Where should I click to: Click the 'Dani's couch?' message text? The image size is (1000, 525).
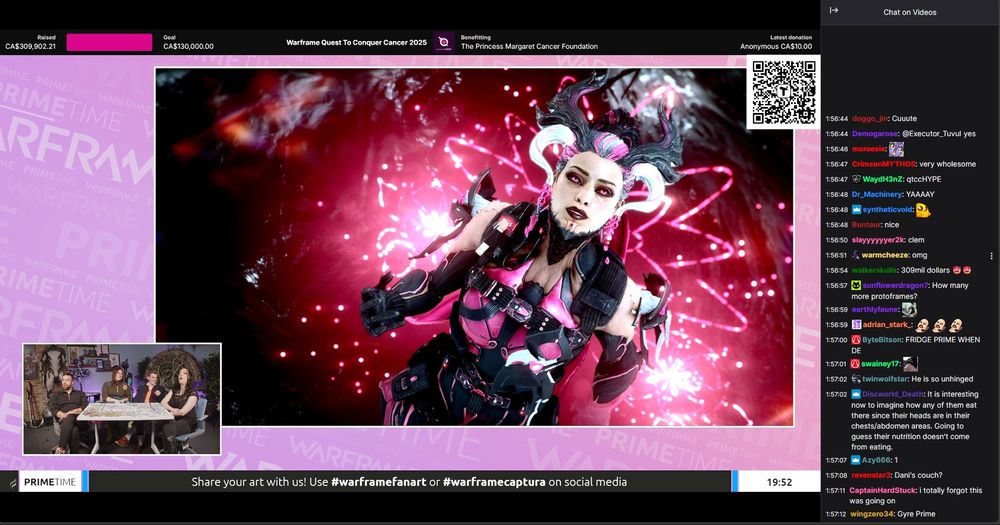(920, 475)
